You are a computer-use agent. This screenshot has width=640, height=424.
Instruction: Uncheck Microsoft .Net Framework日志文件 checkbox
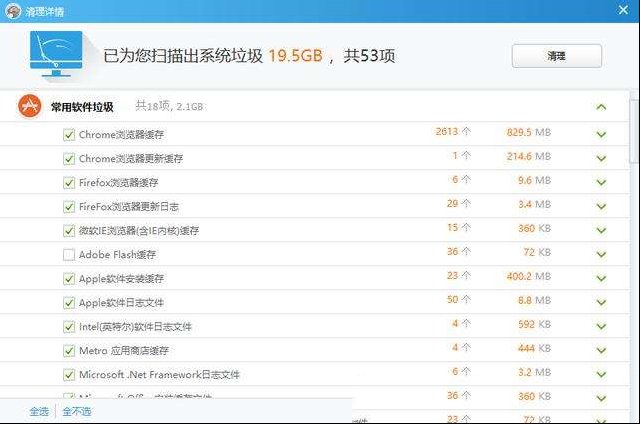(69, 375)
